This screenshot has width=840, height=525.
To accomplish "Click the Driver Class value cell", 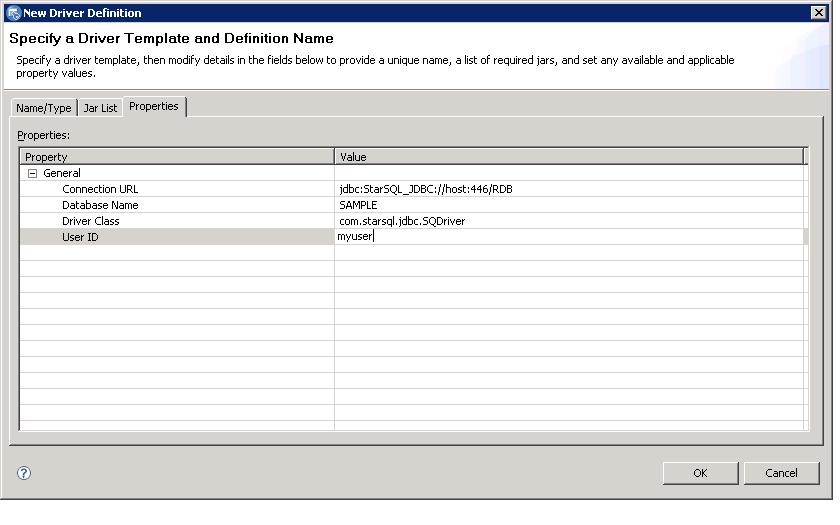I will (x=569, y=221).
